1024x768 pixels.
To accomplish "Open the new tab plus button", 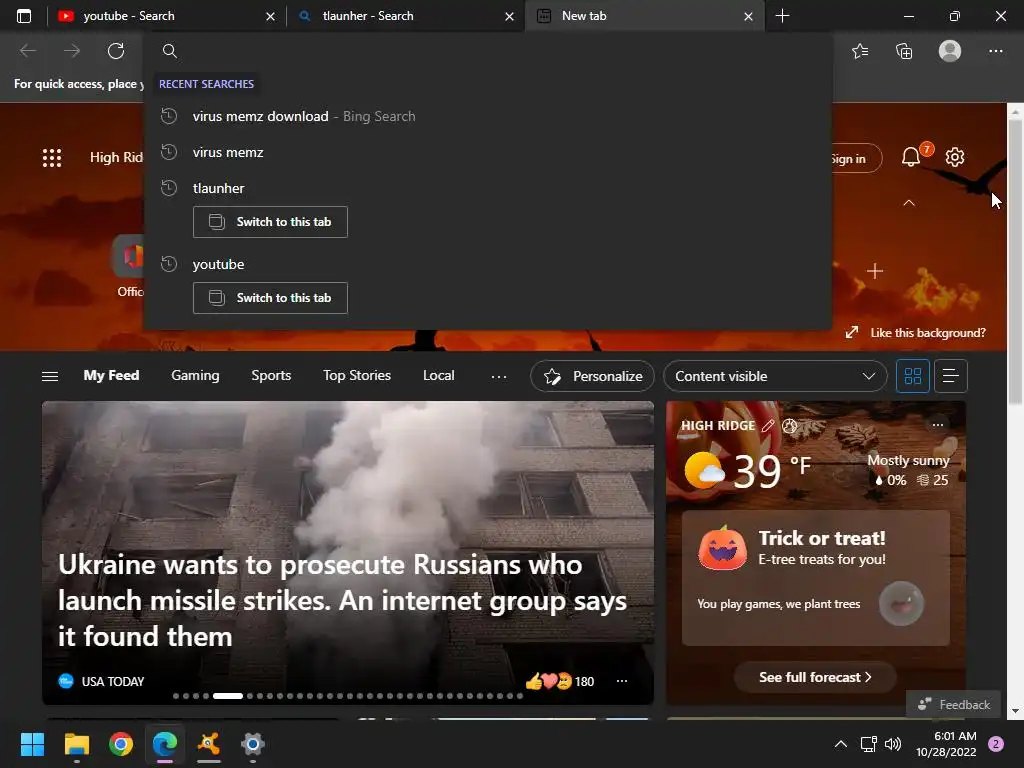I will (782, 16).
